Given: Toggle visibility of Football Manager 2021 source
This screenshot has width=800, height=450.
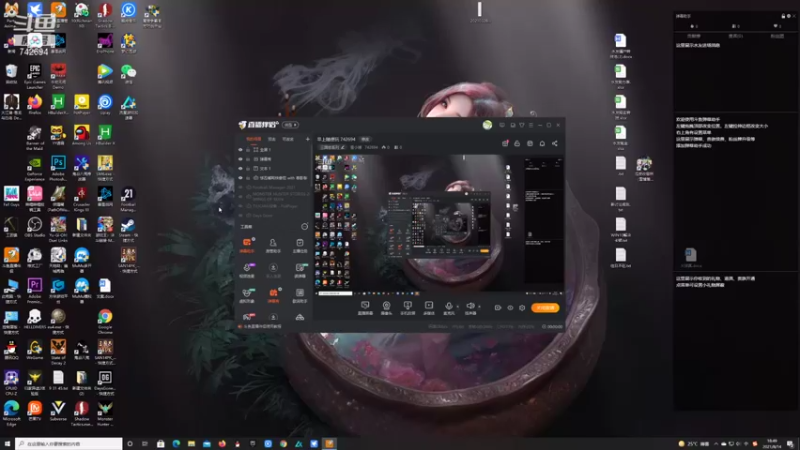Looking at the screenshot, I should coord(241,187).
